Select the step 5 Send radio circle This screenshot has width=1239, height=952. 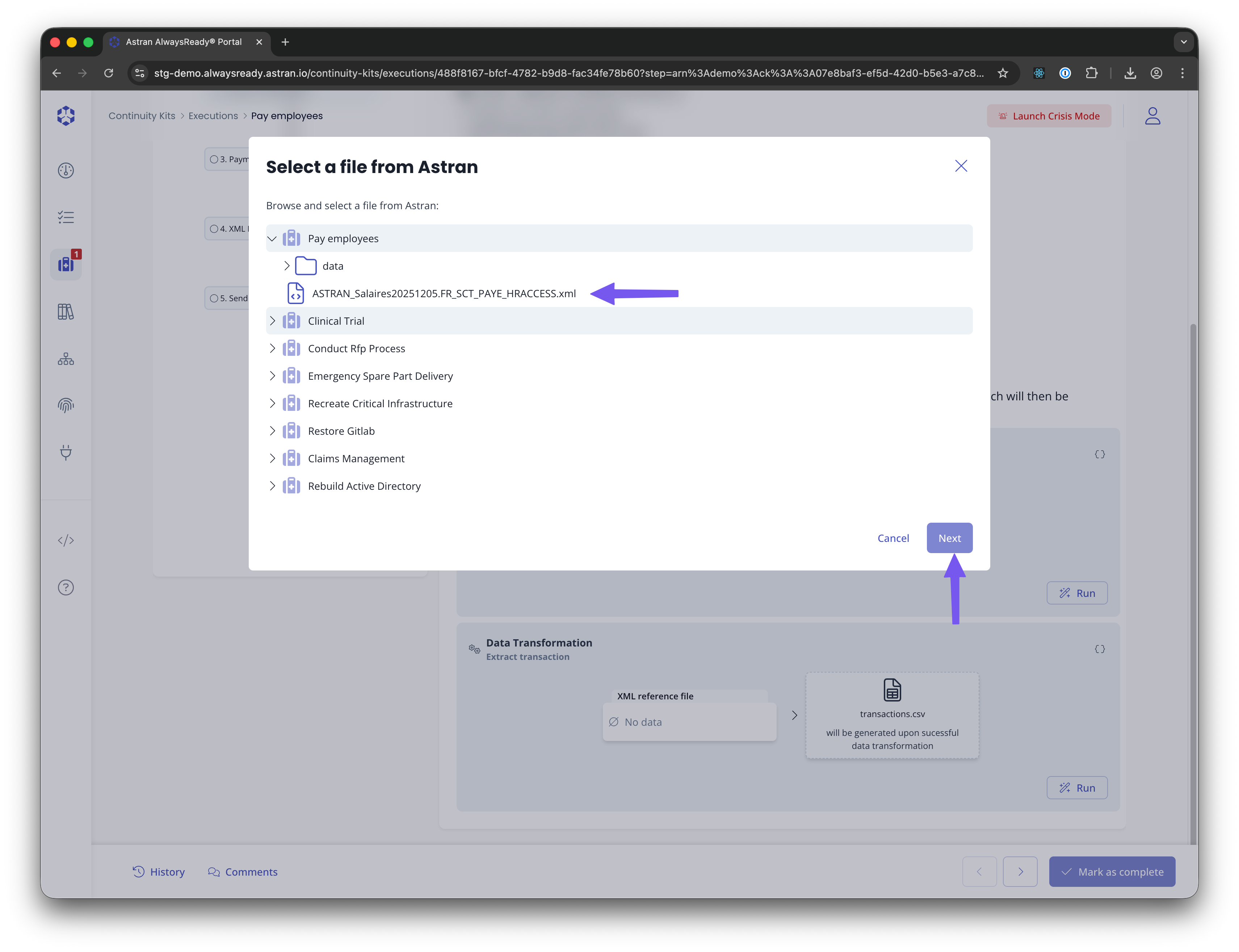click(214, 298)
